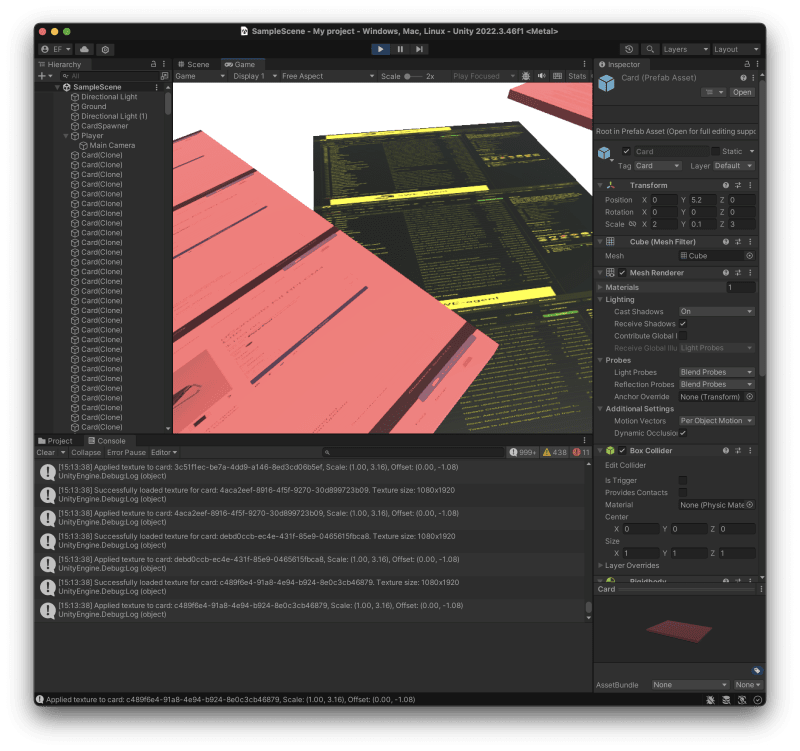Toggle the Console errors filter
The width and height of the screenshot is (800, 751).
[x=581, y=453]
